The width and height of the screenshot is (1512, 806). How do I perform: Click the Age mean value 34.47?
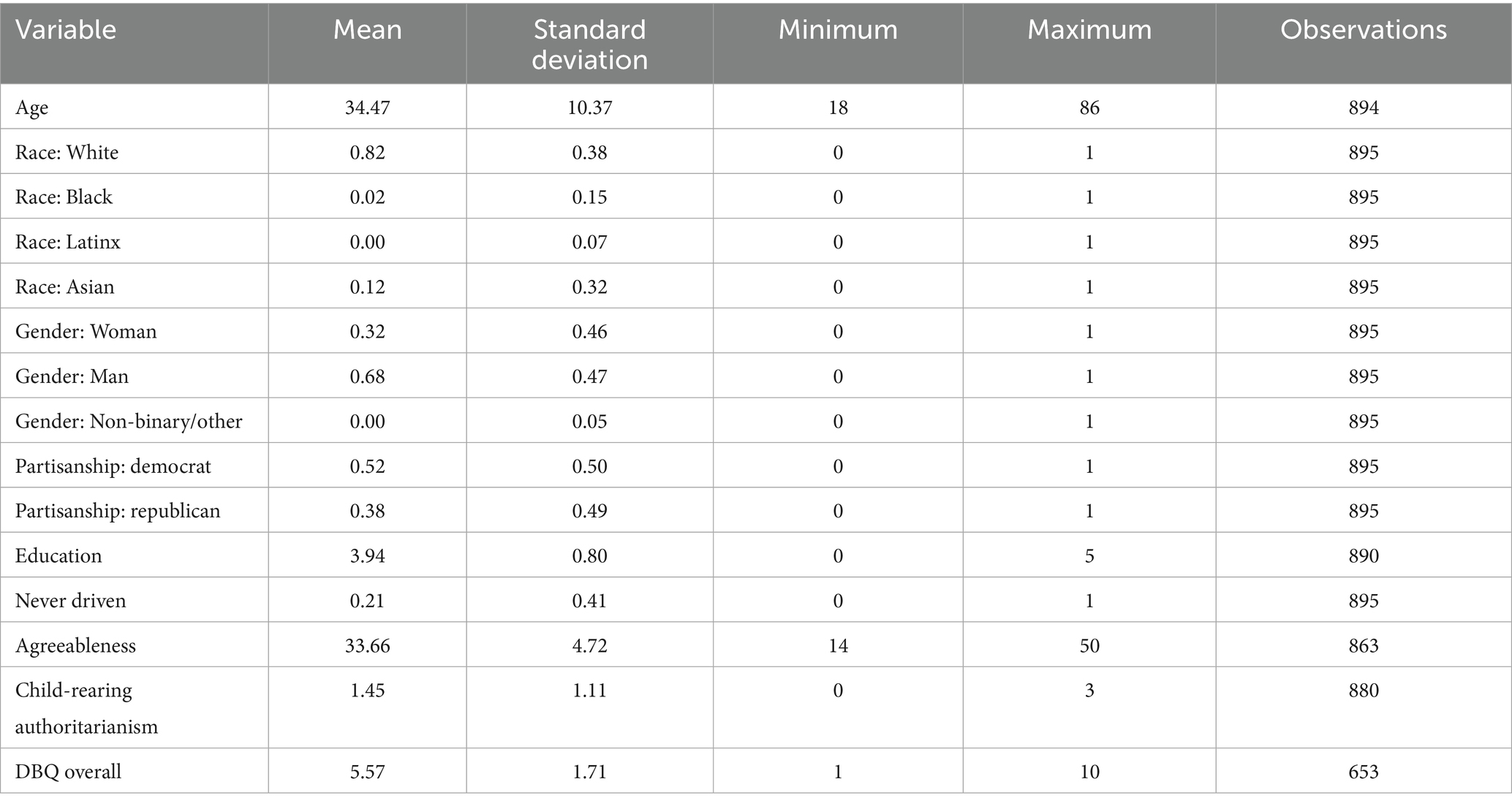(x=367, y=108)
